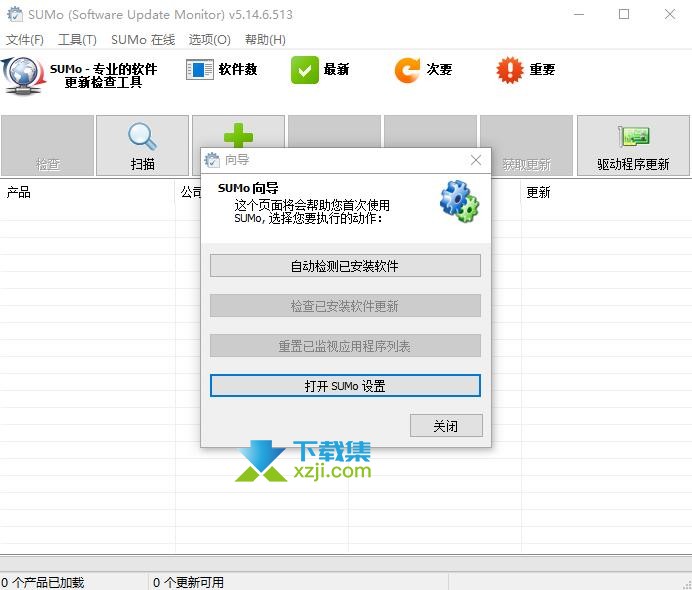Click the '0 个更新可用' status text
The height and width of the screenshot is (590, 692).
[188, 582]
